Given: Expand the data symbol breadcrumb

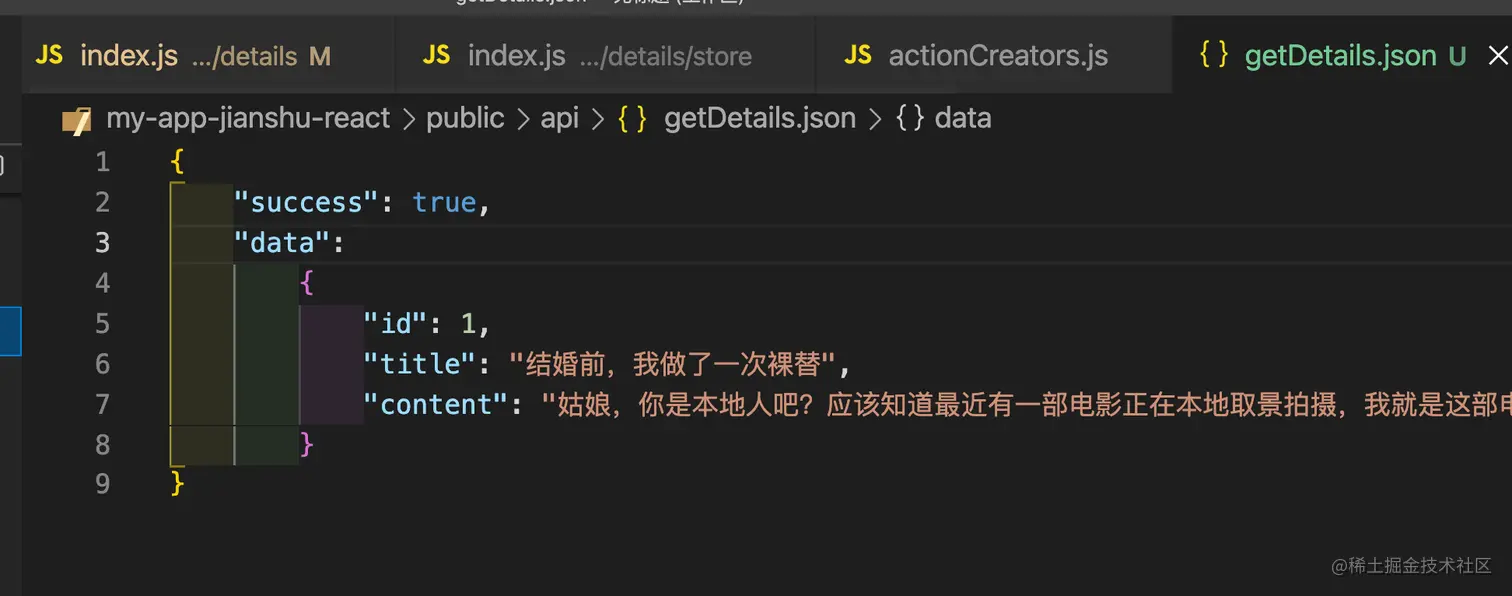Looking at the screenshot, I should coord(962,119).
